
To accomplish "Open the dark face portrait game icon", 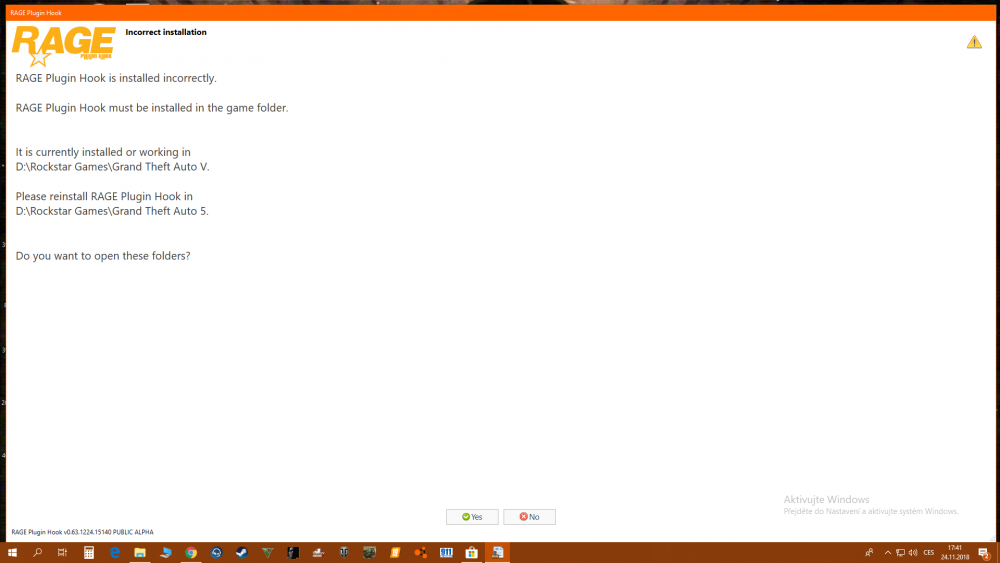I will click(293, 553).
